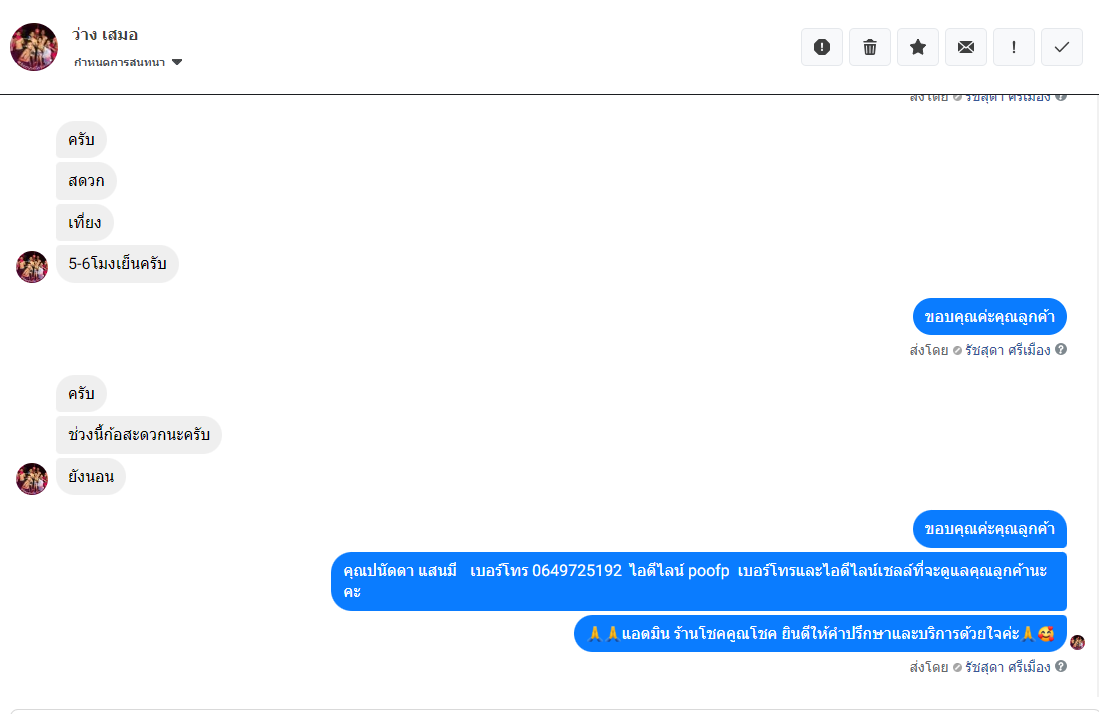Click avatar beside ยังนอน message

click(x=32, y=479)
